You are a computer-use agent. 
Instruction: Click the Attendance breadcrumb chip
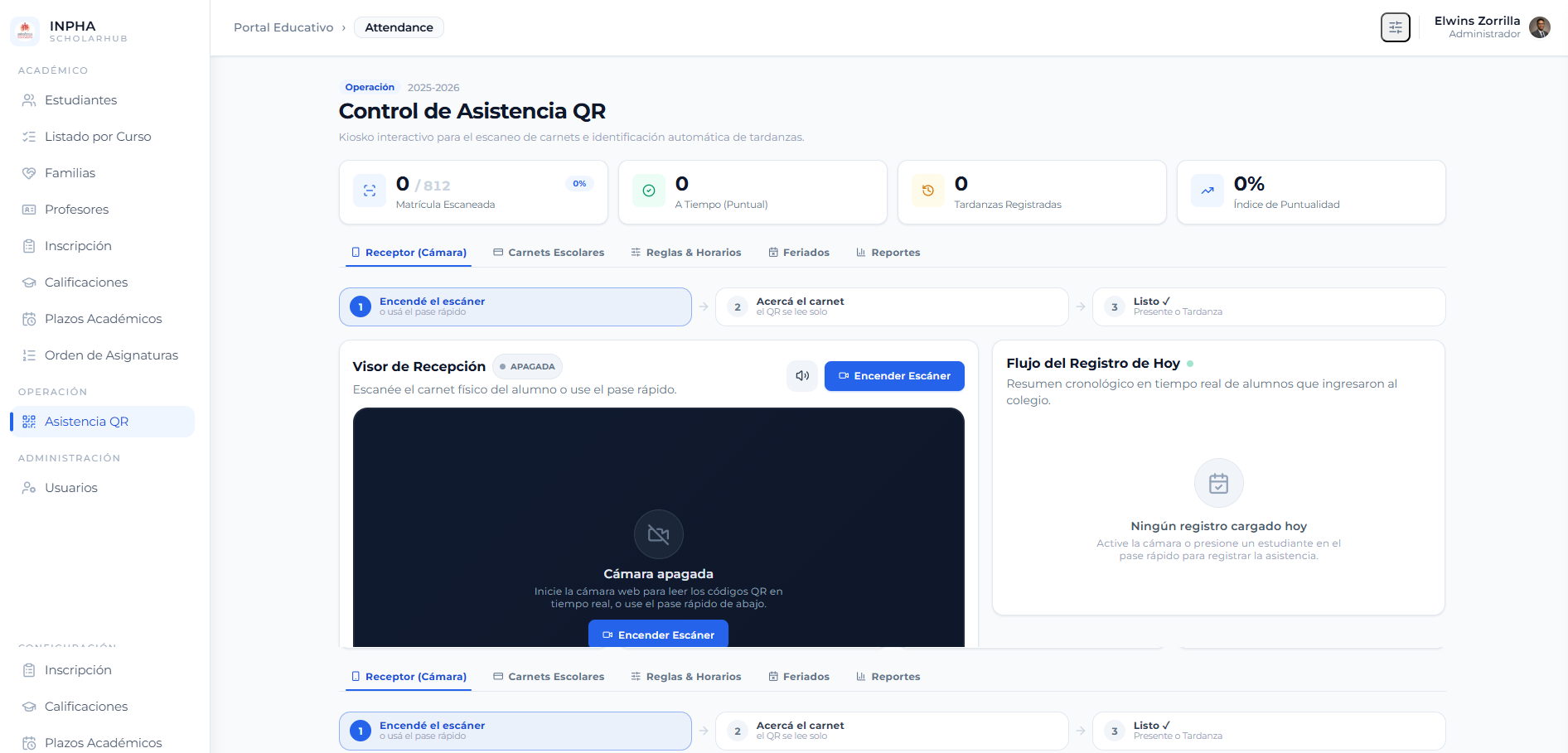pos(399,27)
